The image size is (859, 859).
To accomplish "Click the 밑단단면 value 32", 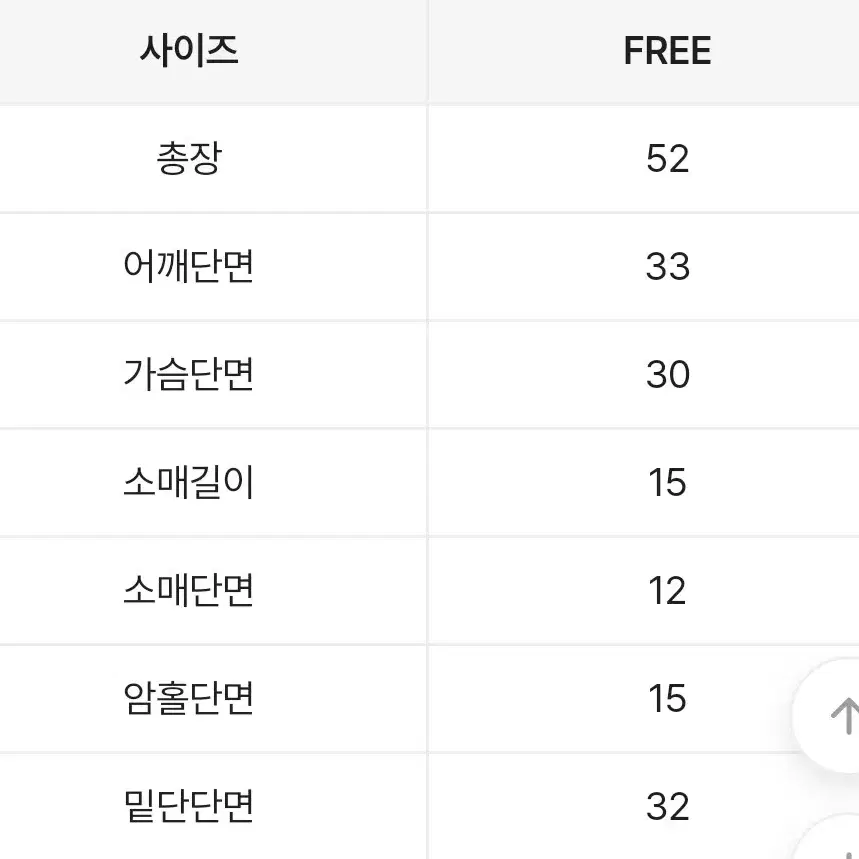I will [x=667, y=806].
